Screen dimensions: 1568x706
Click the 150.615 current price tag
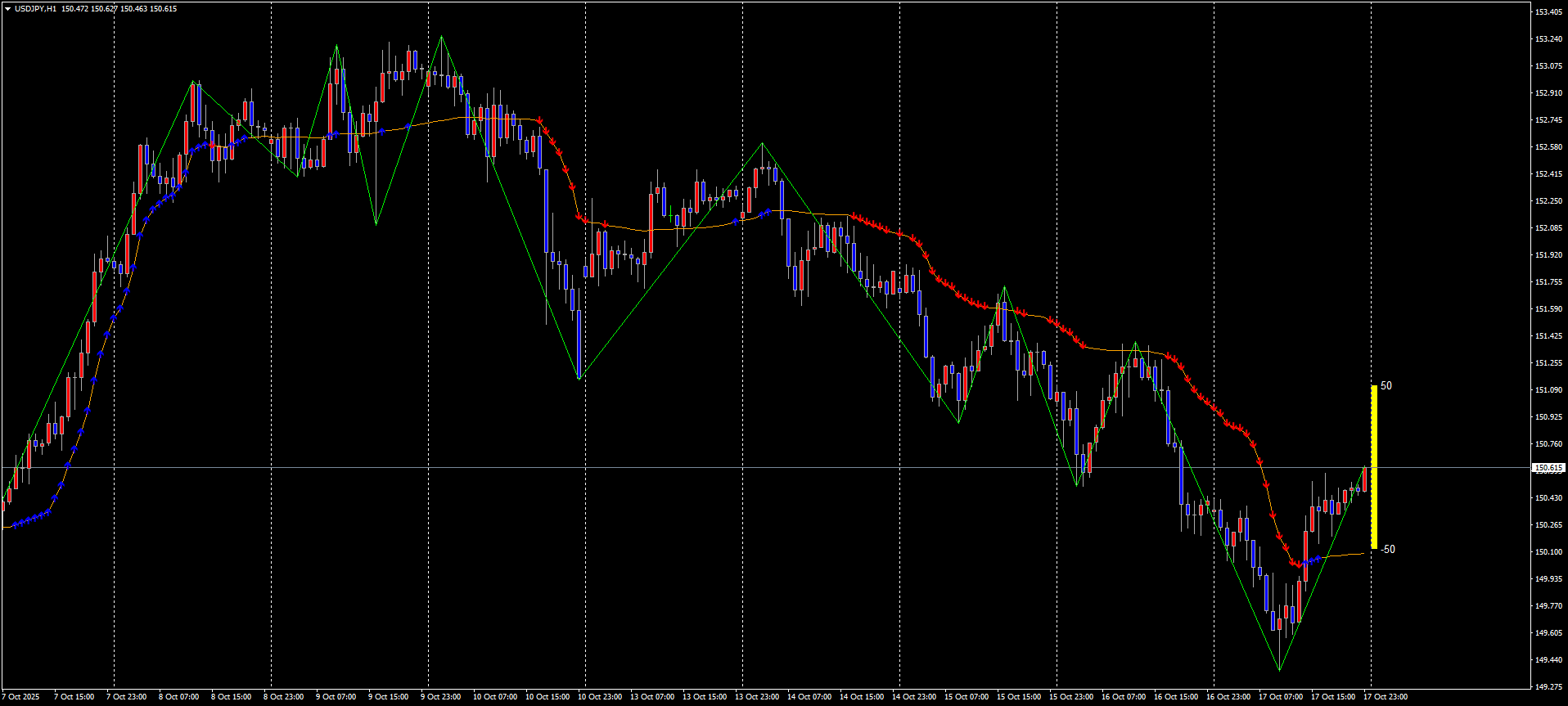coord(1548,469)
